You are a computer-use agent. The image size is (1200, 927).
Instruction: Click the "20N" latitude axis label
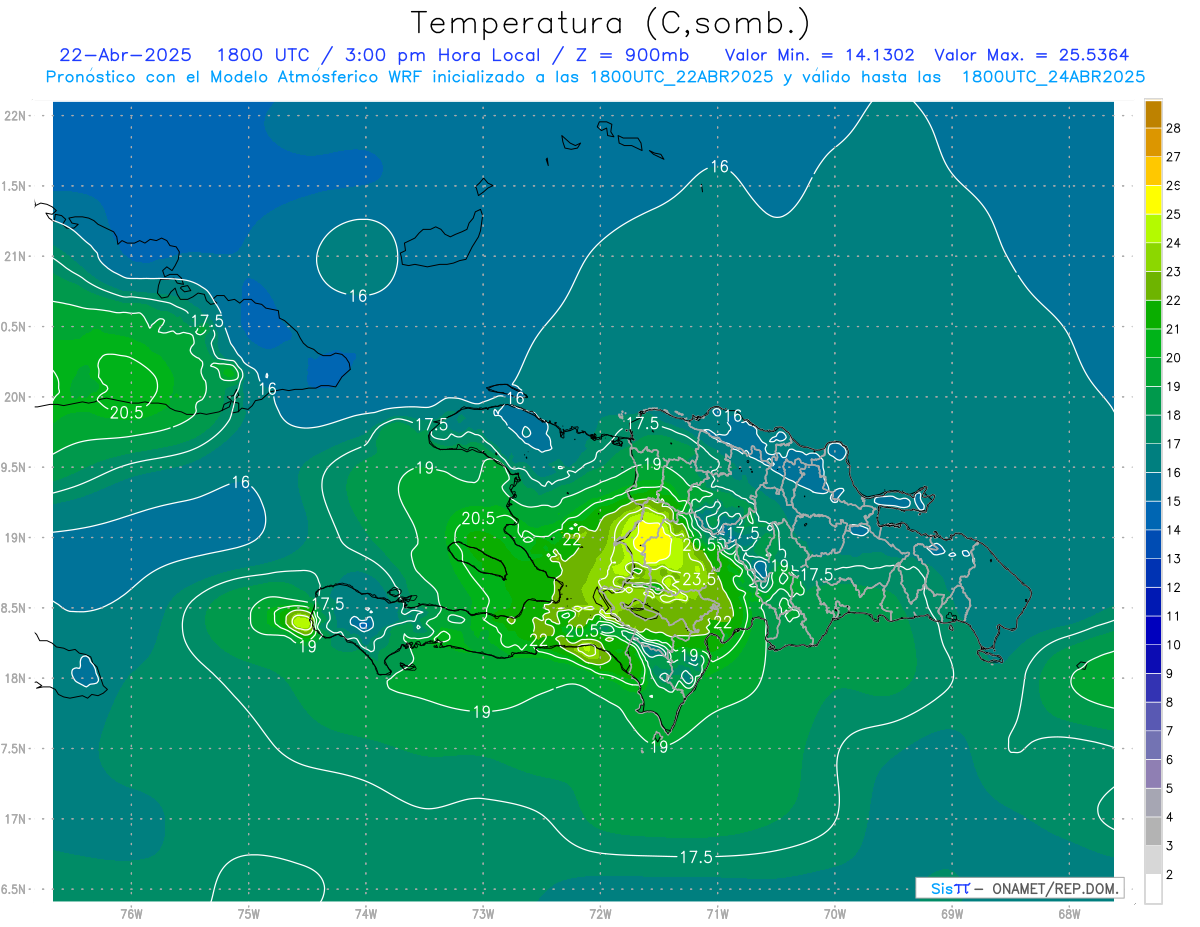pos(15,397)
